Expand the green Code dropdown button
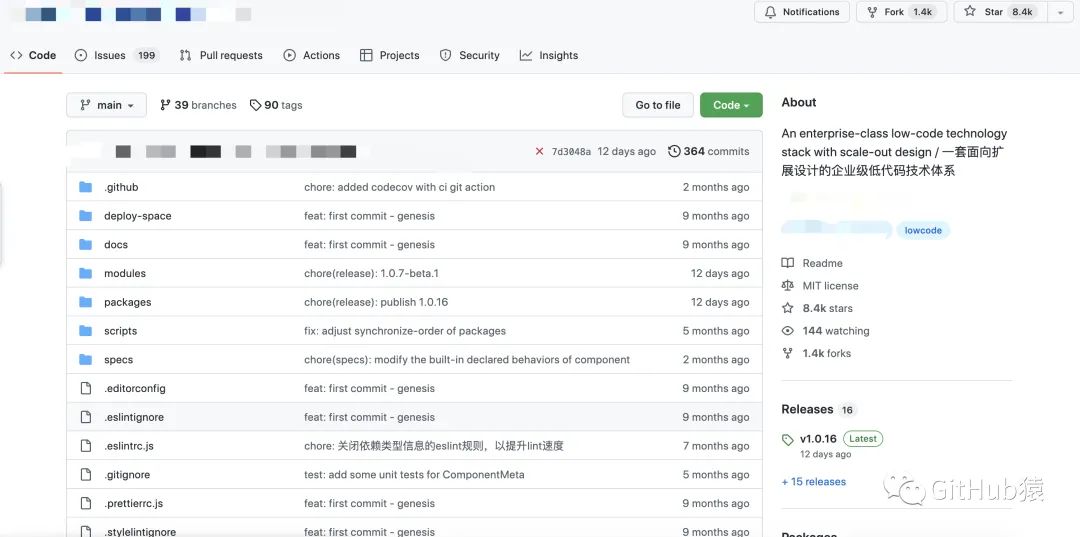This screenshot has height=537, width=1080. click(x=731, y=105)
